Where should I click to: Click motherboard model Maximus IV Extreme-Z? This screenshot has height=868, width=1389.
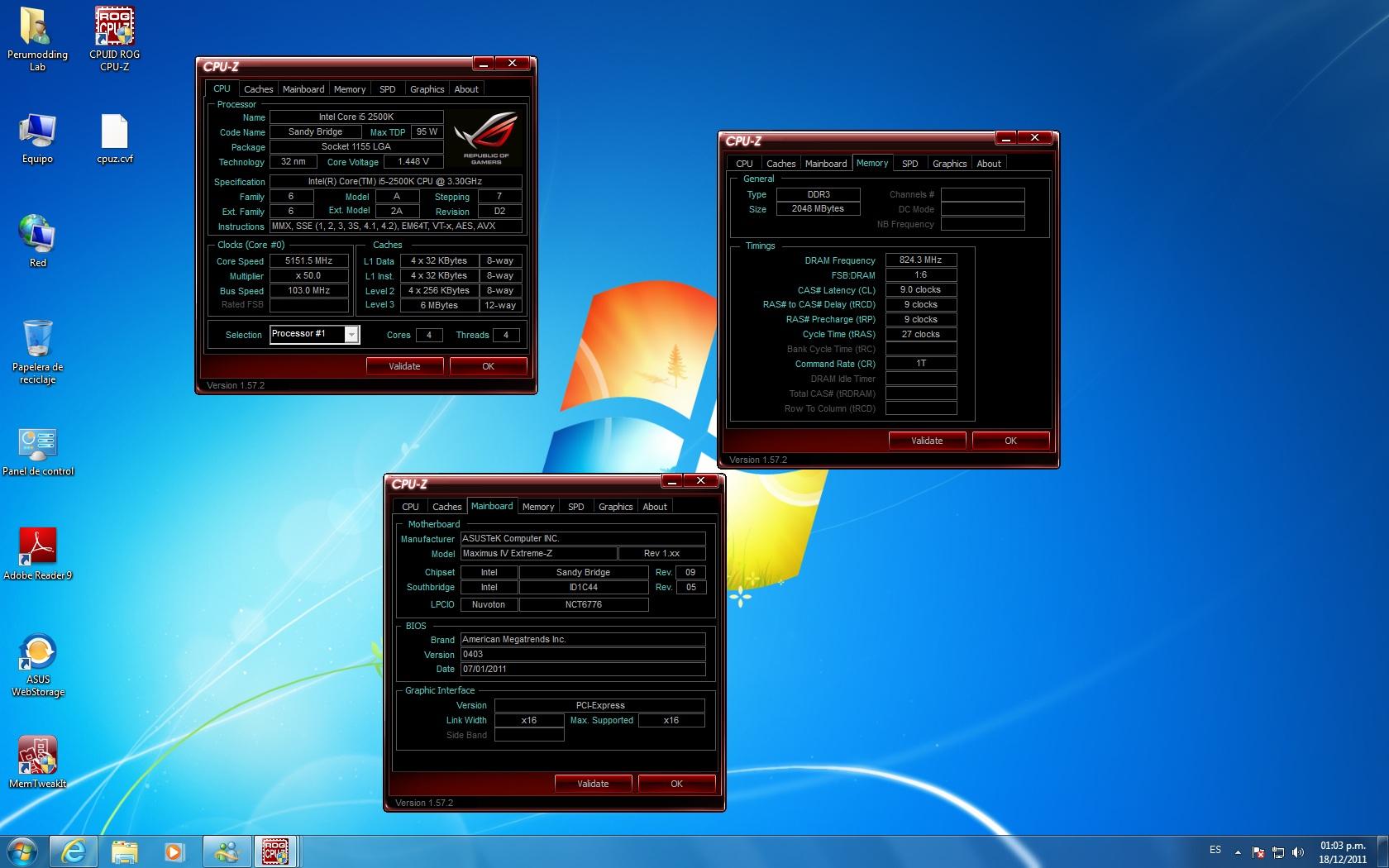[539, 553]
